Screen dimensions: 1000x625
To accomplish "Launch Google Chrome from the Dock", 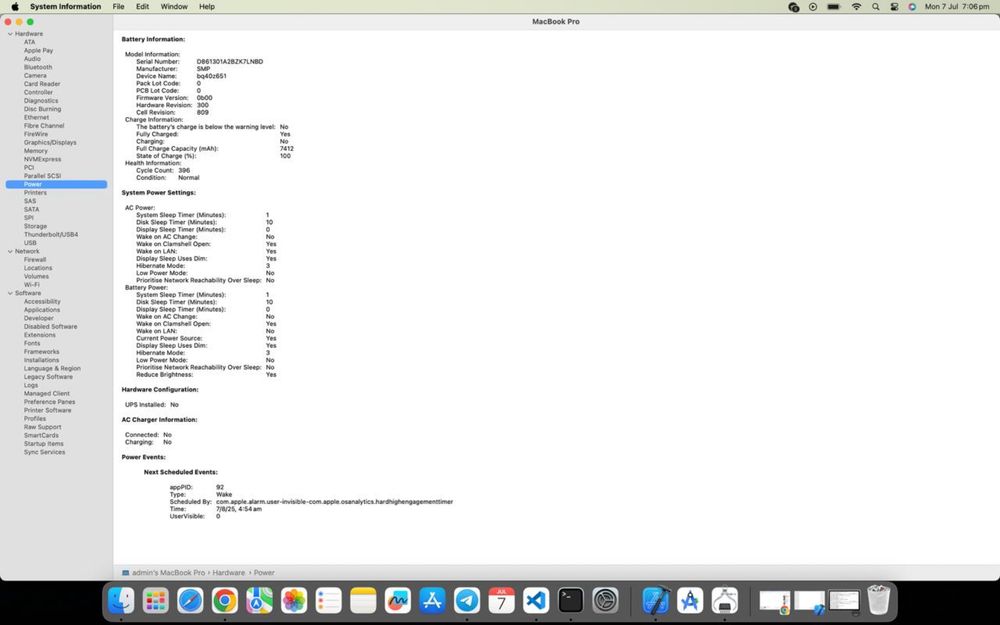I will point(224,600).
